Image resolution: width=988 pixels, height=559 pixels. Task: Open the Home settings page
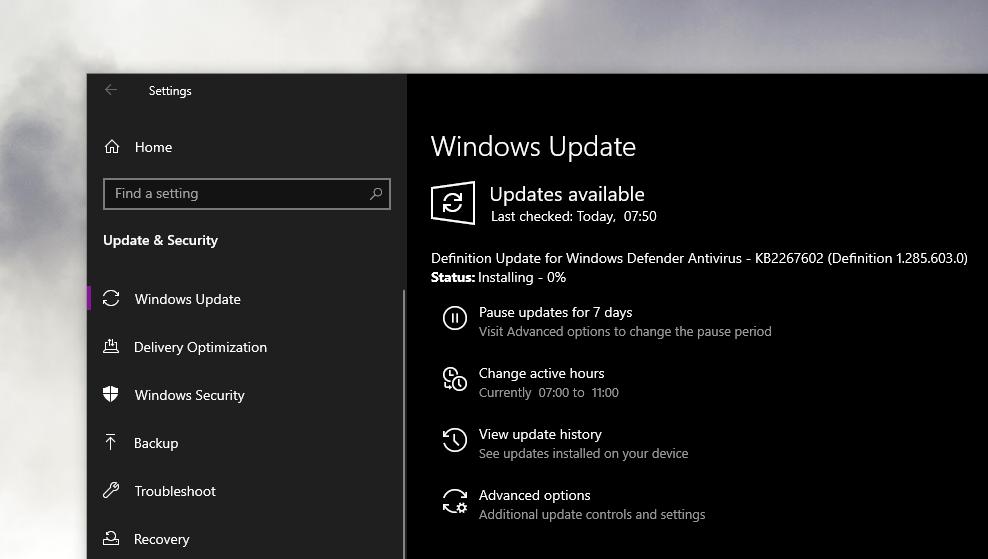coord(153,147)
